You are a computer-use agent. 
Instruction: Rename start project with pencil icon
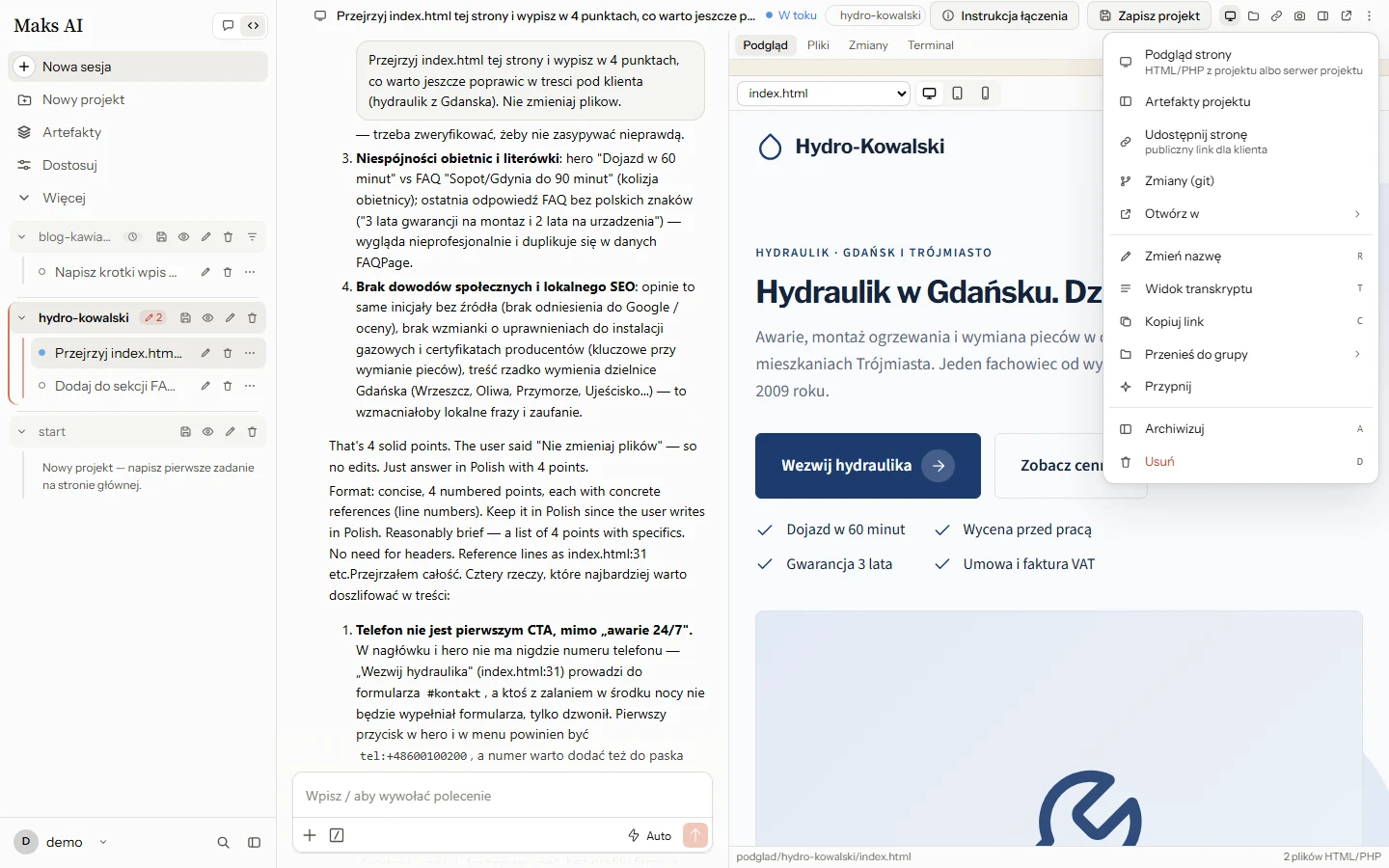point(230,432)
